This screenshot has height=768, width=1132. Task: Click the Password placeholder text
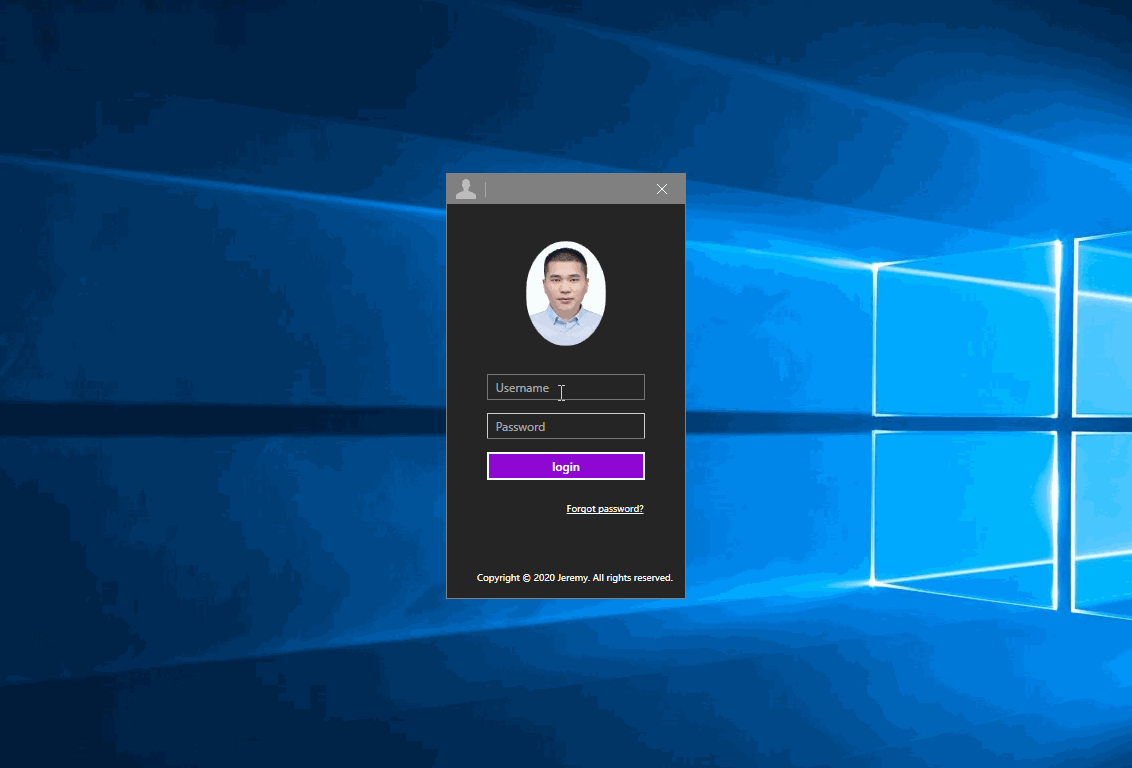(x=519, y=425)
